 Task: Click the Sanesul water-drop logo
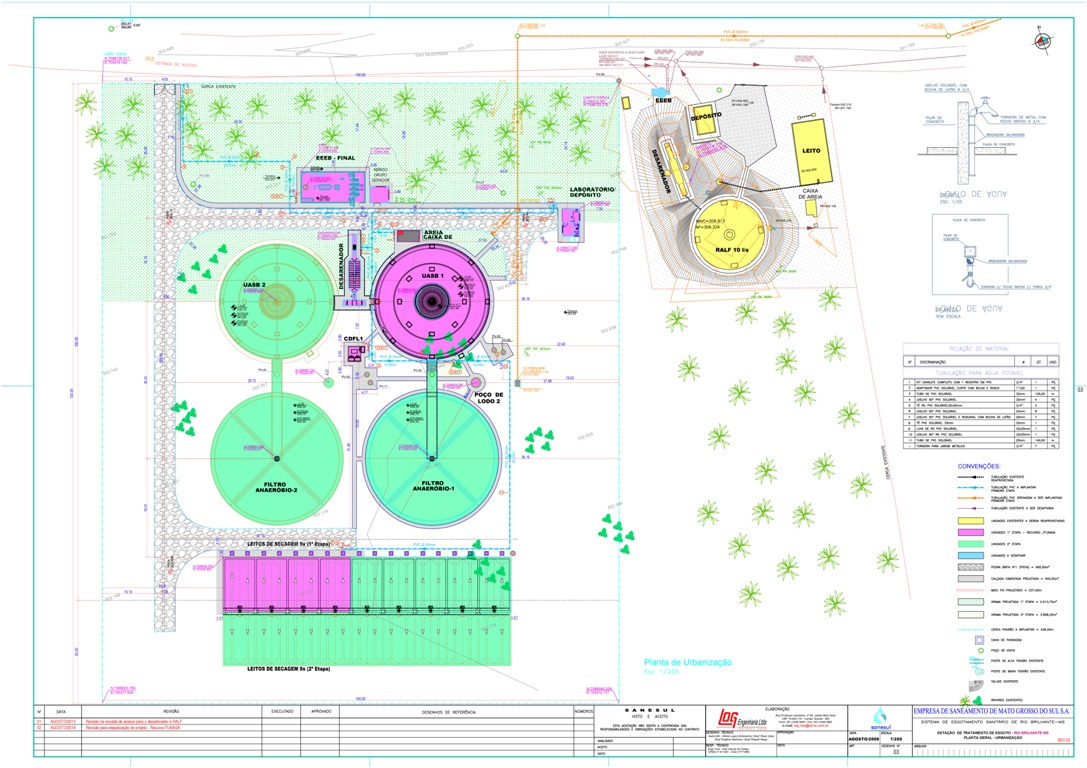[x=879, y=717]
